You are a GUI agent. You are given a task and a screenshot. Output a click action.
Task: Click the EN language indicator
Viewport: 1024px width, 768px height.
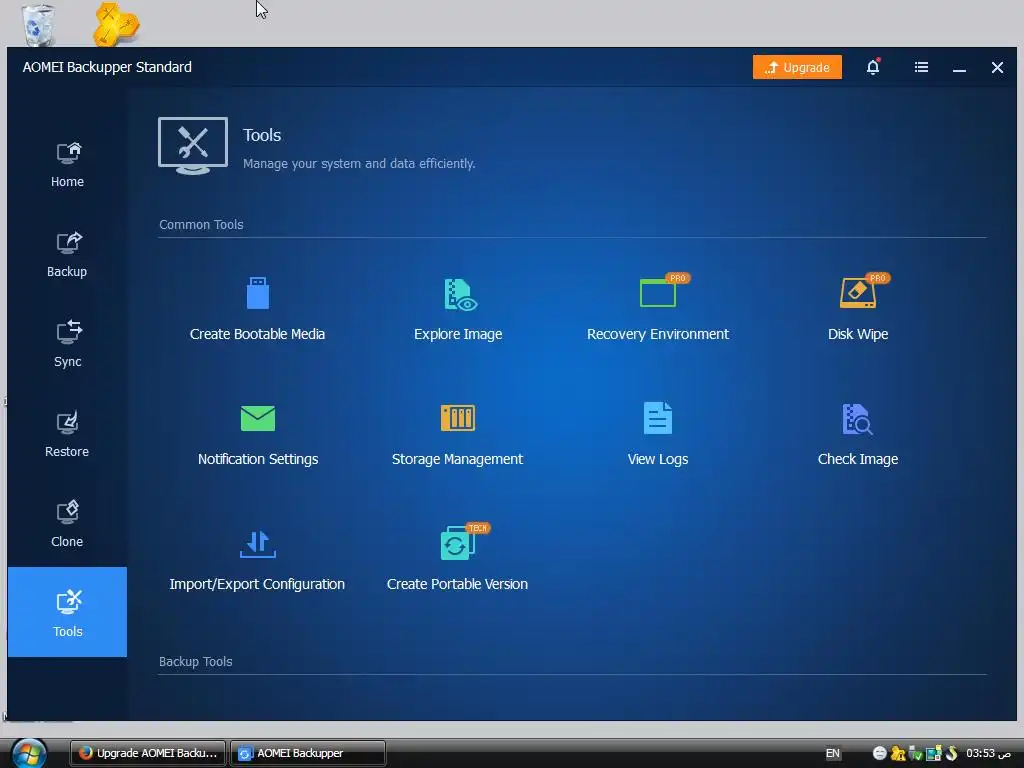833,753
